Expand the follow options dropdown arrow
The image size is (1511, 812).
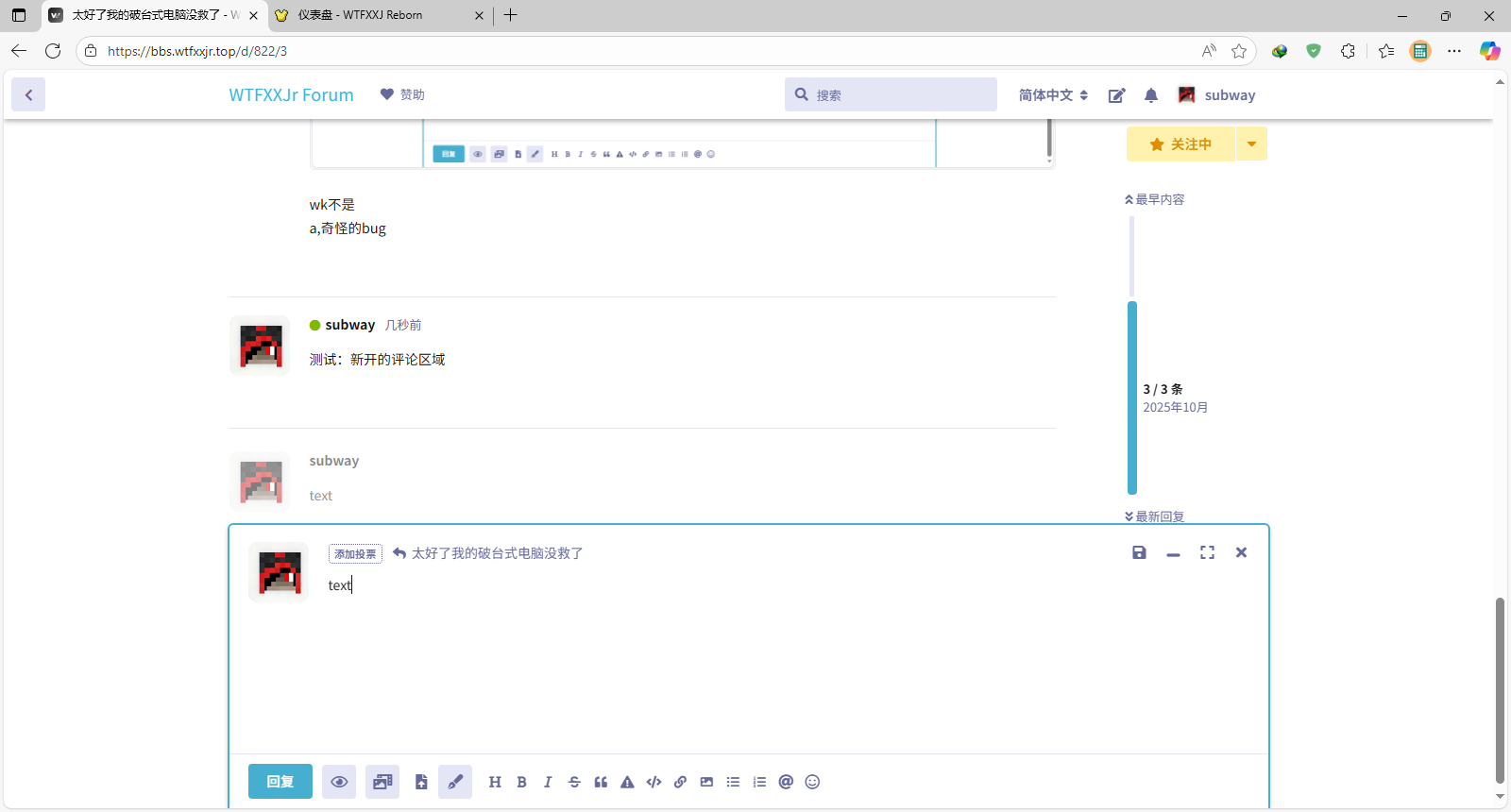click(1251, 144)
